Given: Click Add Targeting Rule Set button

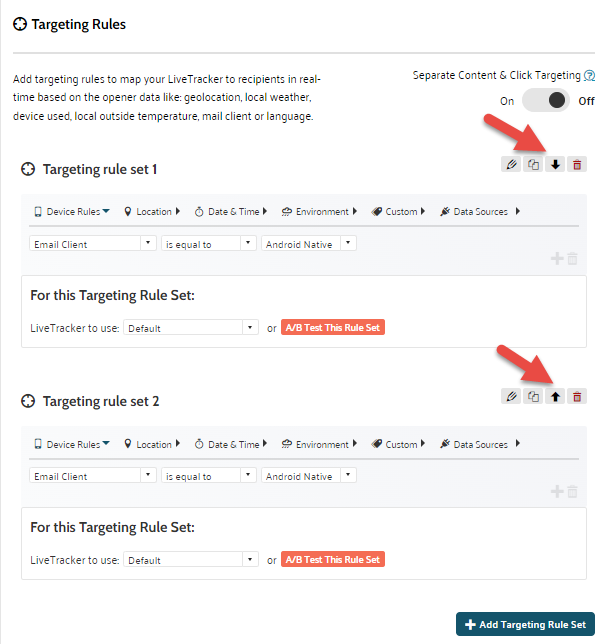Looking at the screenshot, I should (525, 625).
